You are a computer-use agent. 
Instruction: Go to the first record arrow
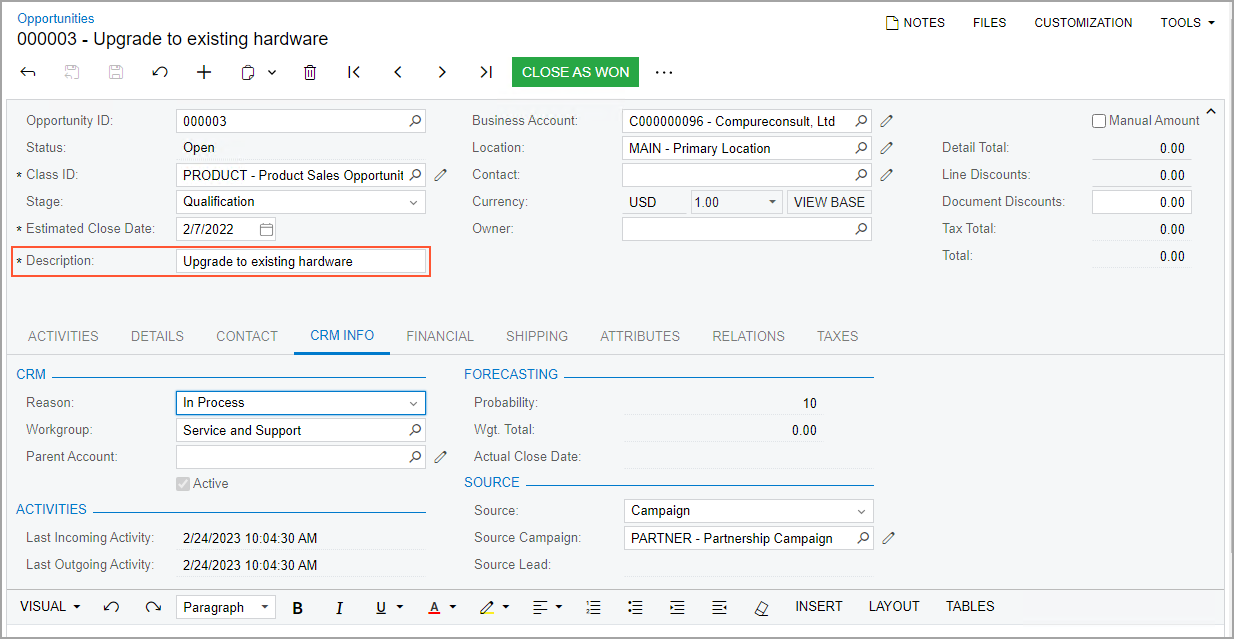[x=354, y=72]
